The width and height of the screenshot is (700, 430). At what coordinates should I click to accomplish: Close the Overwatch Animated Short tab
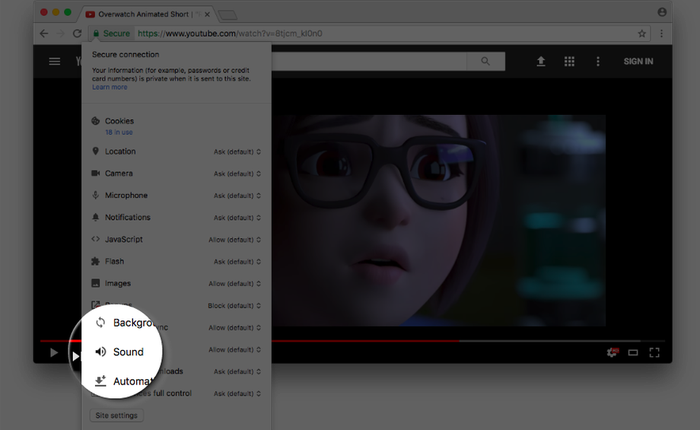[207, 14]
